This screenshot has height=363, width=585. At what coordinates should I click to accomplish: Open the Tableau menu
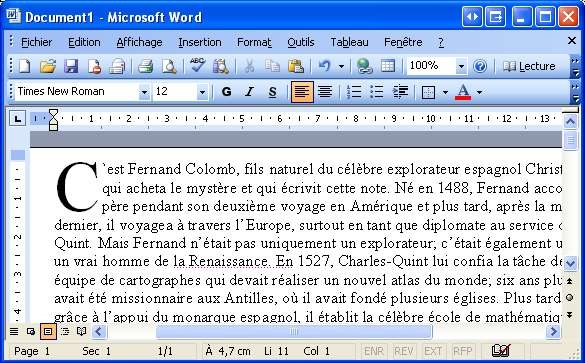[349, 42]
